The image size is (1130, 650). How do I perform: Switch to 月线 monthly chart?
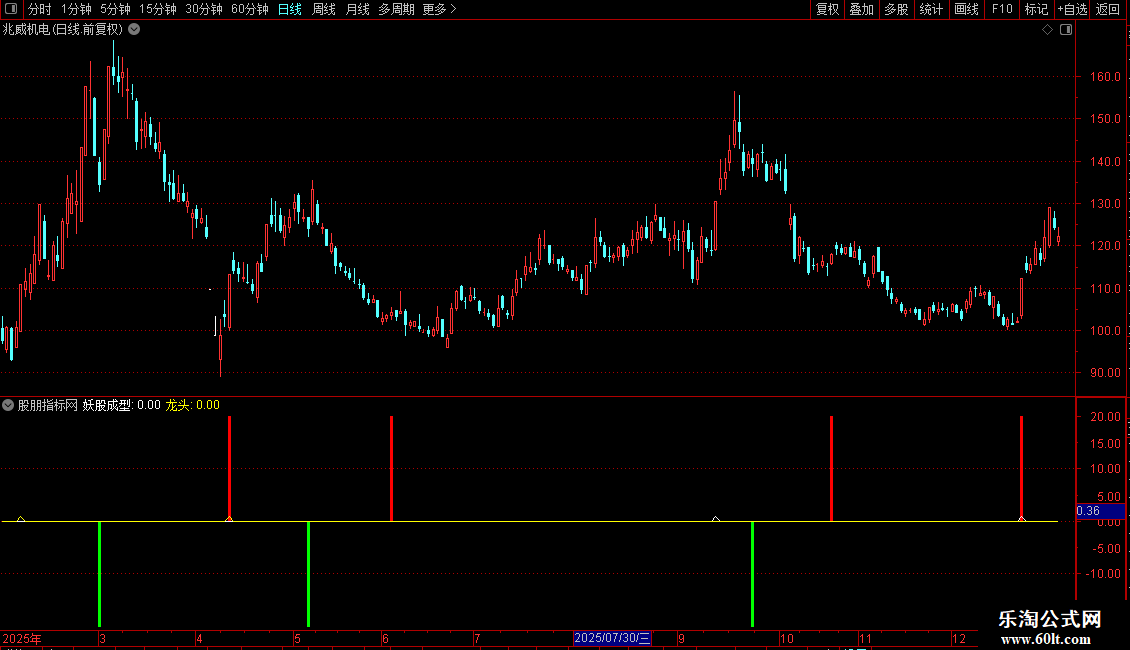pyautogui.click(x=357, y=9)
